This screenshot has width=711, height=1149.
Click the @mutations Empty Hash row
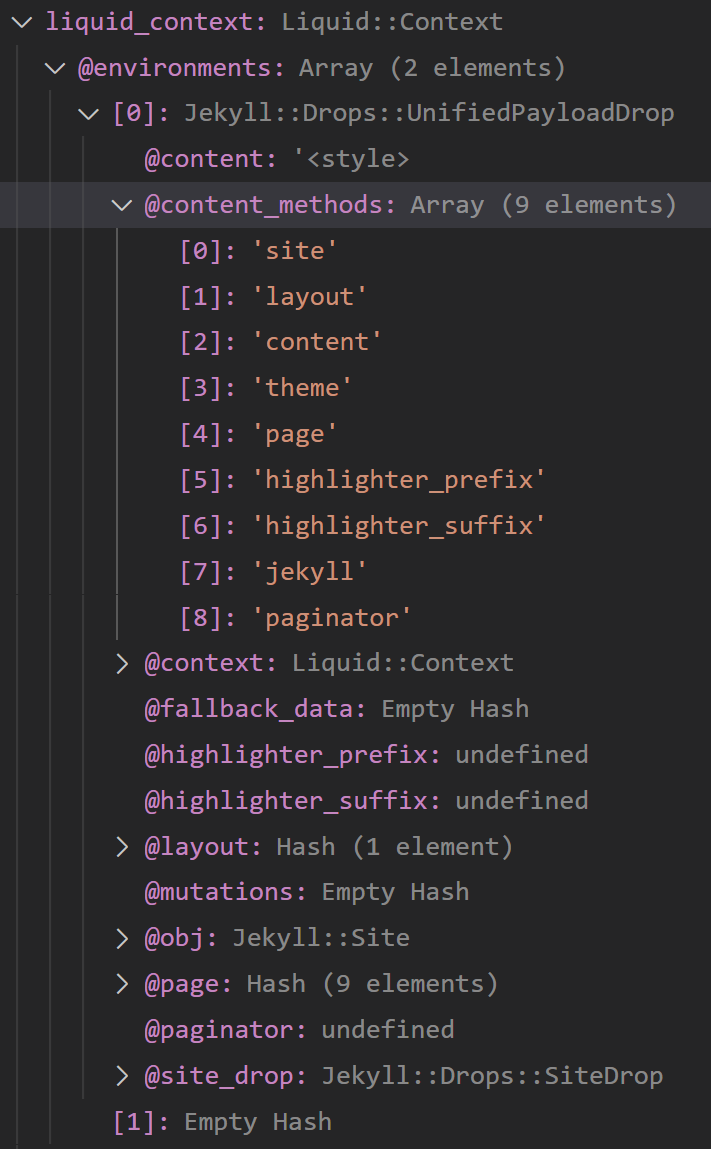click(306, 892)
